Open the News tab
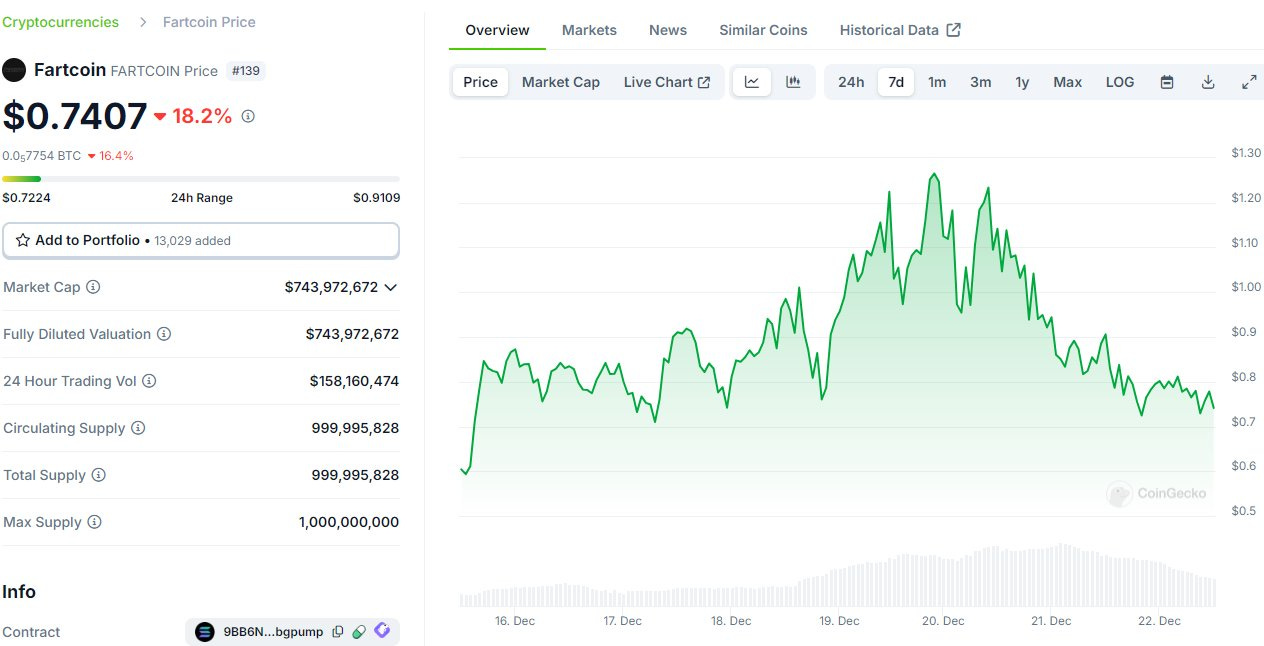 tap(668, 30)
